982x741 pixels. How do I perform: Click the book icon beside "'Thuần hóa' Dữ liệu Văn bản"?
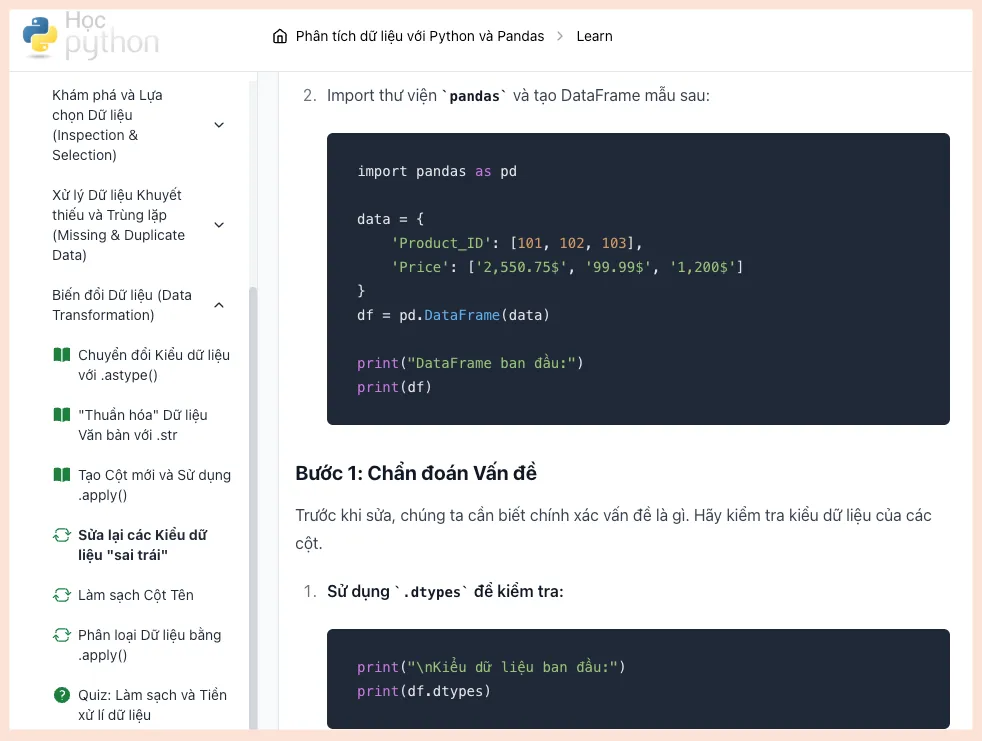coord(61,415)
